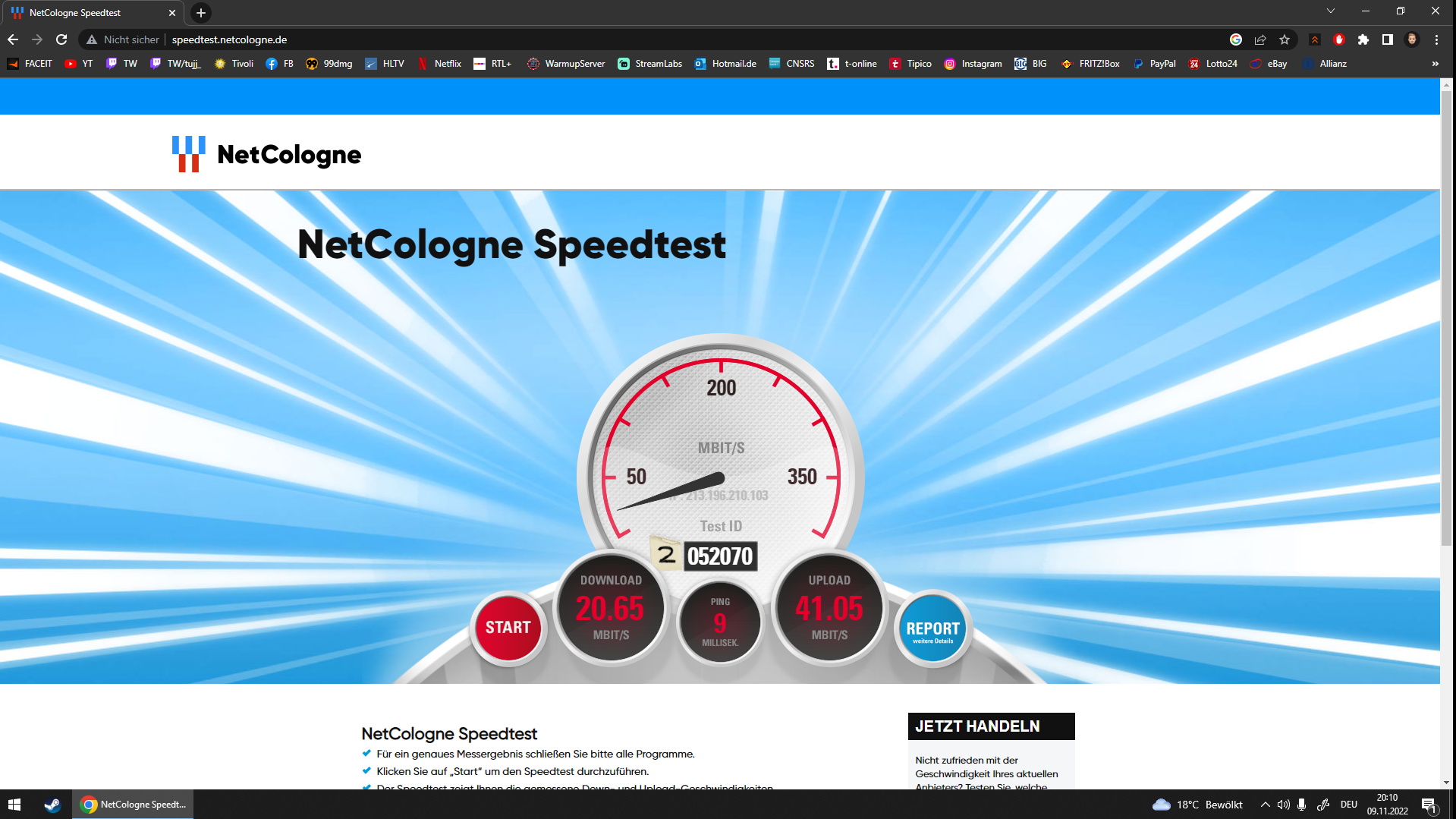Open the StreamLabs bookmark
The height and width of the screenshot is (819, 1456).
tap(650, 64)
